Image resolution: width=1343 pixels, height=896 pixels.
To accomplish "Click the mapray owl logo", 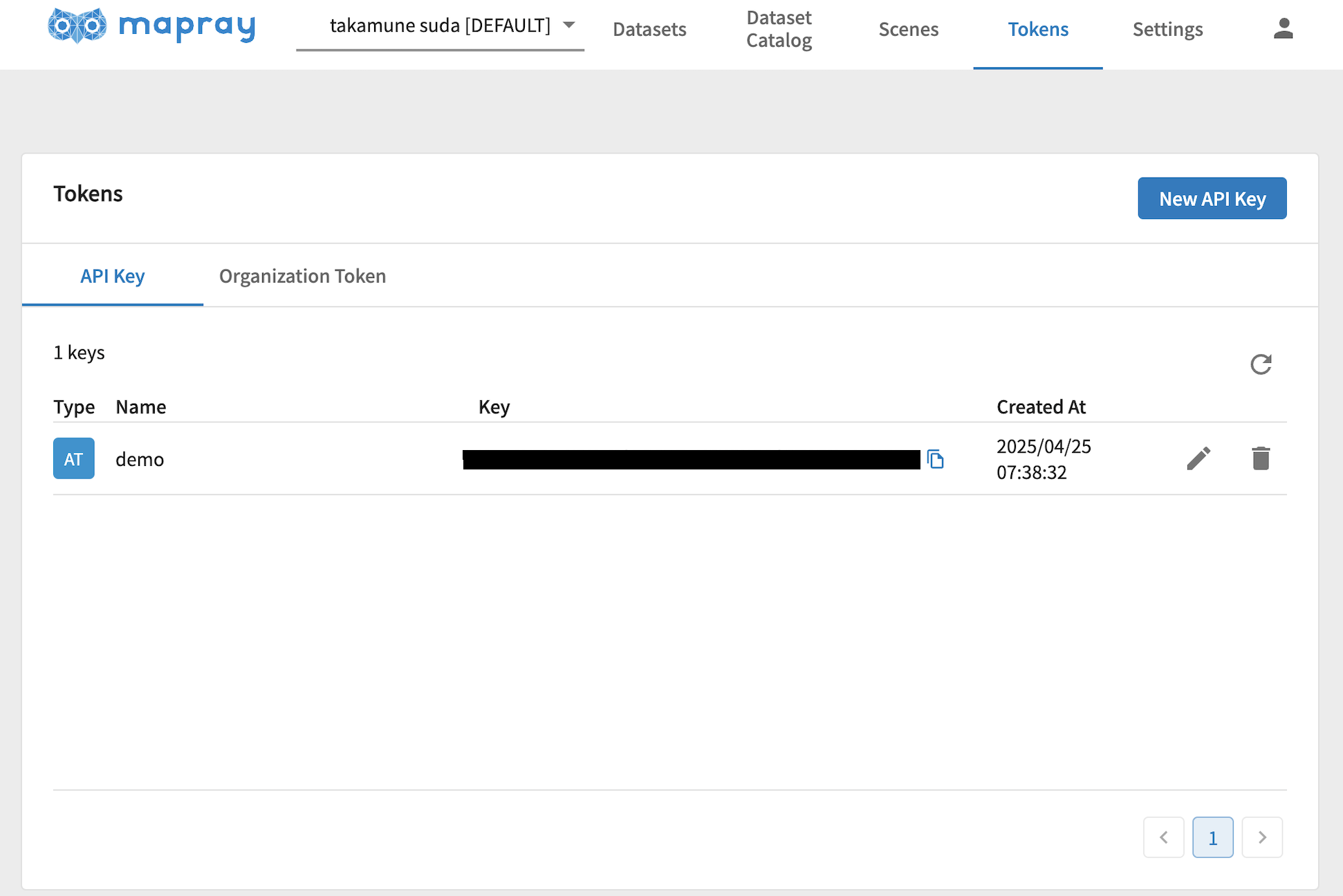I will [x=77, y=26].
